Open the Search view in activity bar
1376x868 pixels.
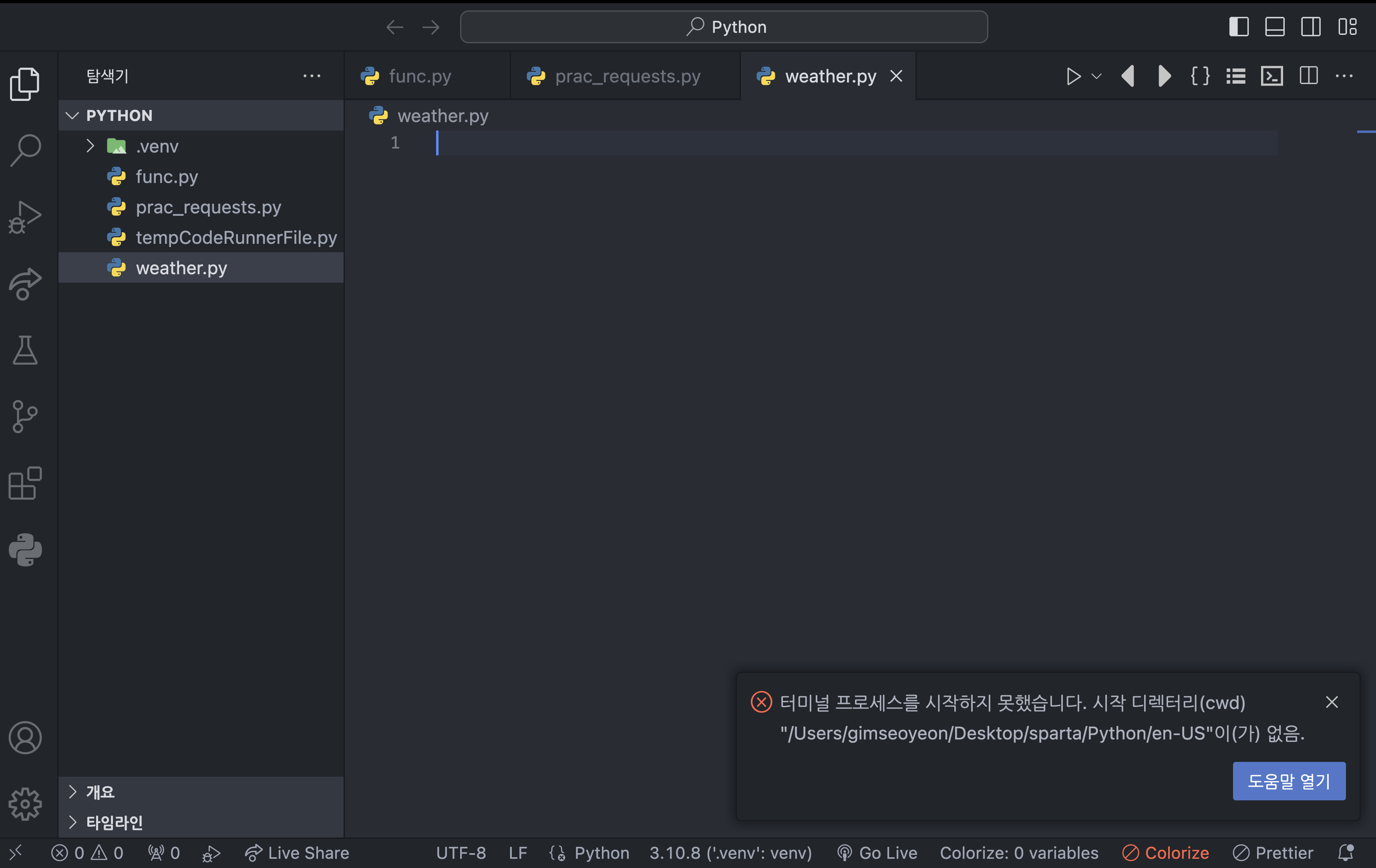(25, 150)
